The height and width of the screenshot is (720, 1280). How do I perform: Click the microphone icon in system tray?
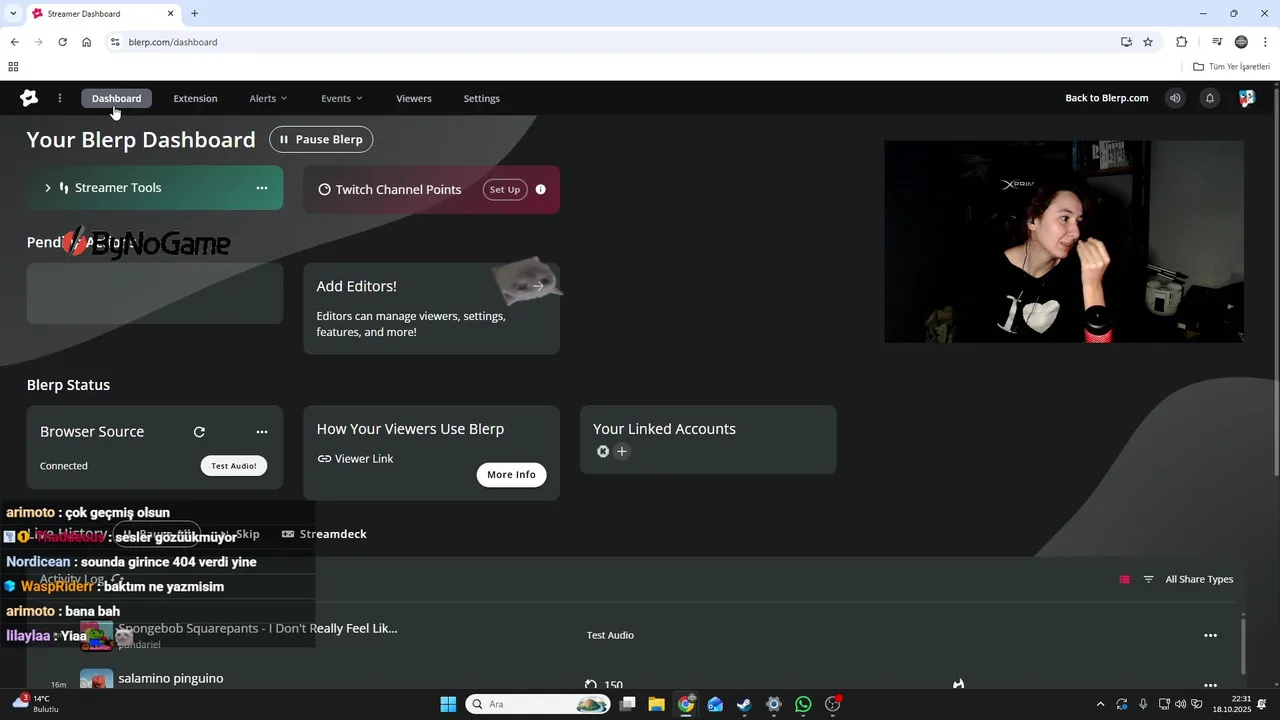point(1143,704)
